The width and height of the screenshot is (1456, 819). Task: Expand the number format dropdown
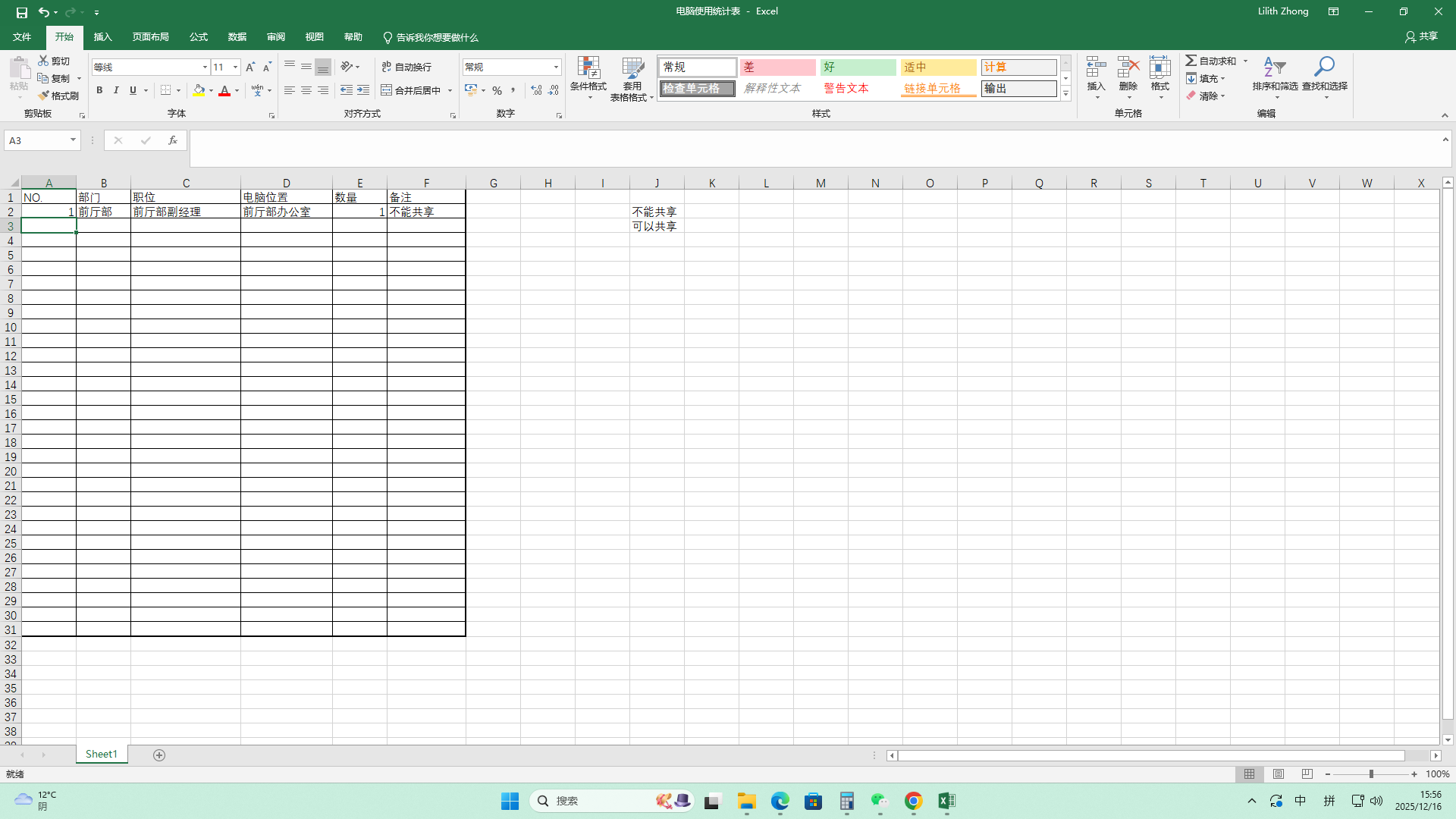coord(556,67)
